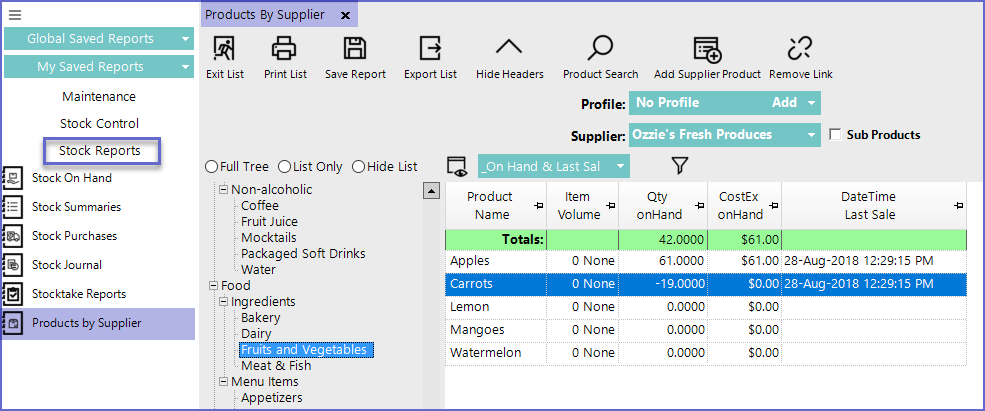
Task: Open Stock On Hand report
Action: pos(72,178)
